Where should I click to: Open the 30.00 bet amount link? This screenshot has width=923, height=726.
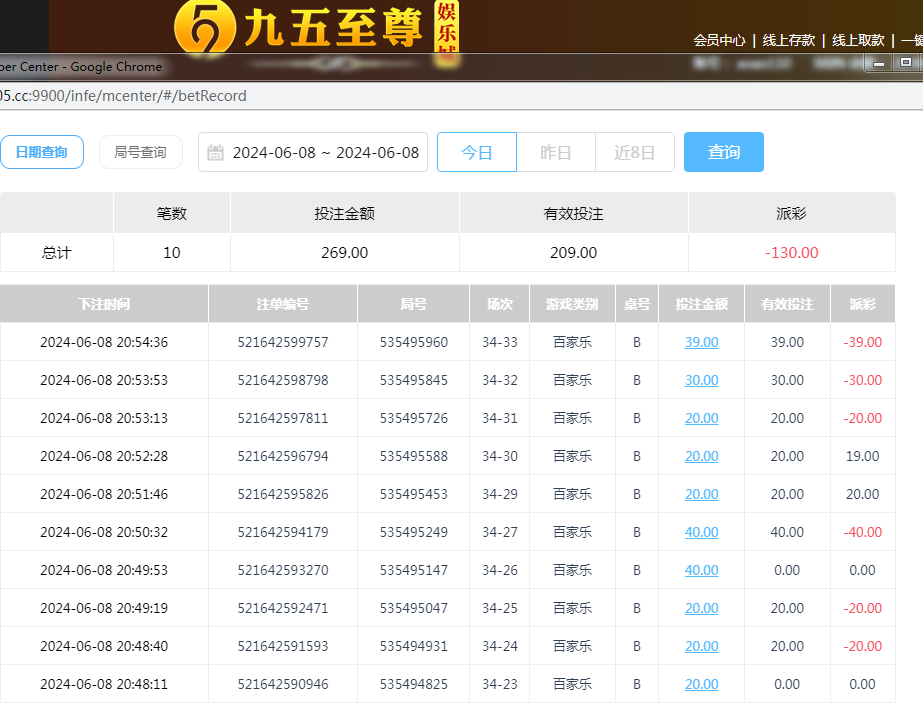pyautogui.click(x=701, y=380)
